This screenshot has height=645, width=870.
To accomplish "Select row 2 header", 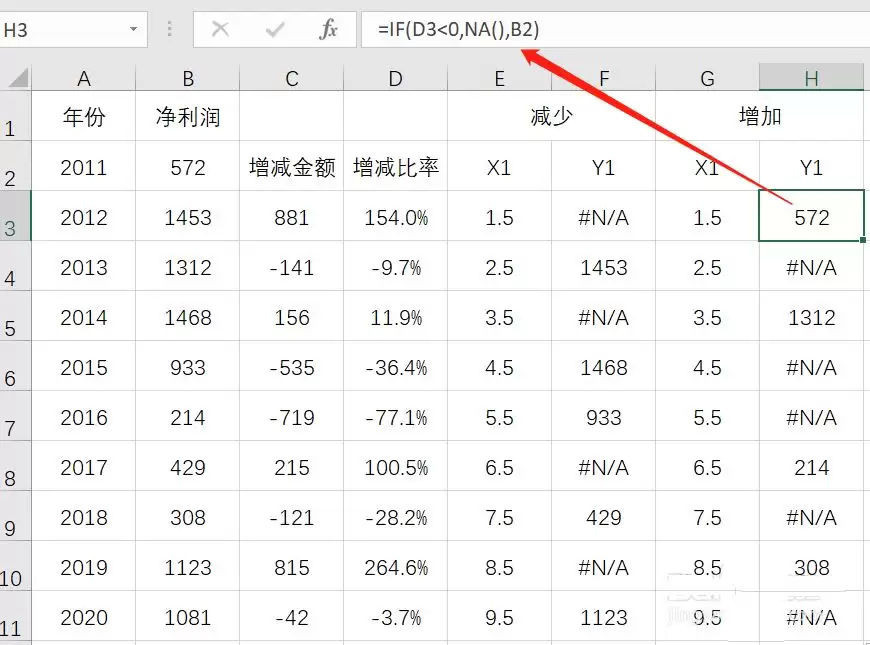I will [x=16, y=165].
